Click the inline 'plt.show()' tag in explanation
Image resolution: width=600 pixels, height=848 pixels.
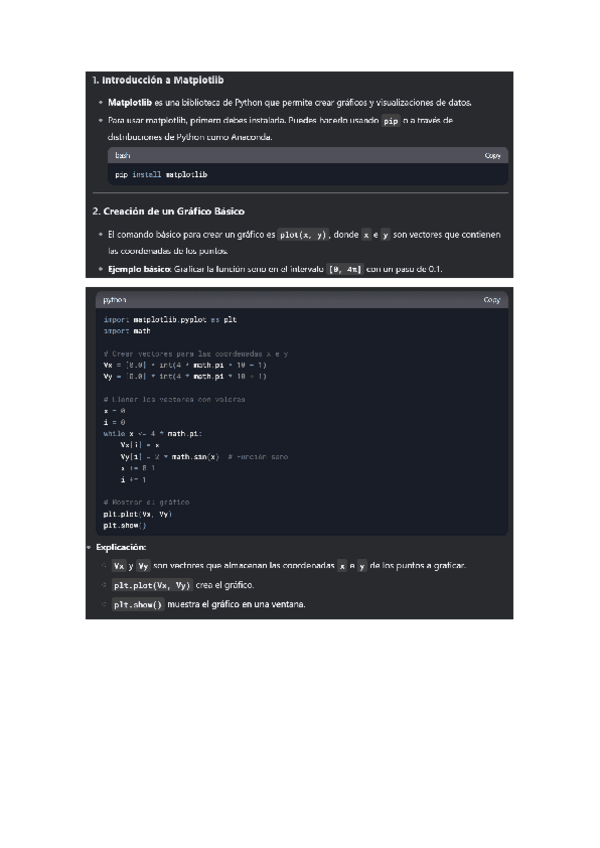pos(137,604)
